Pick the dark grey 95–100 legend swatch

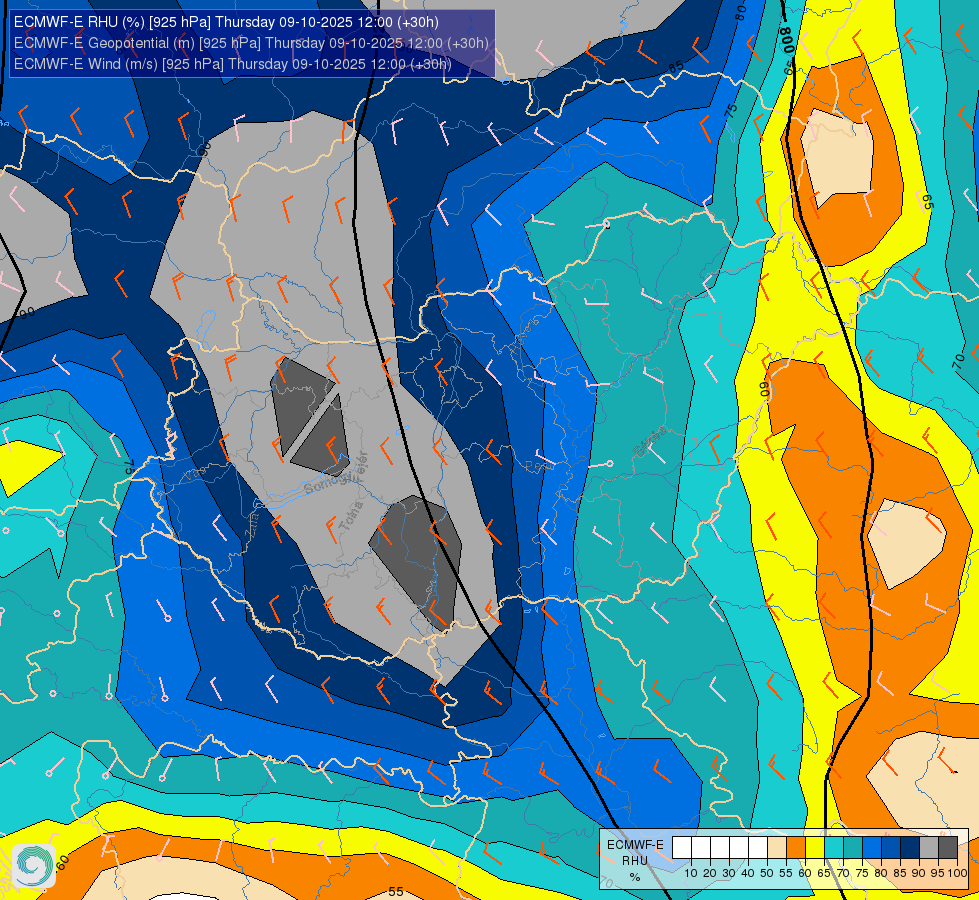948,848
